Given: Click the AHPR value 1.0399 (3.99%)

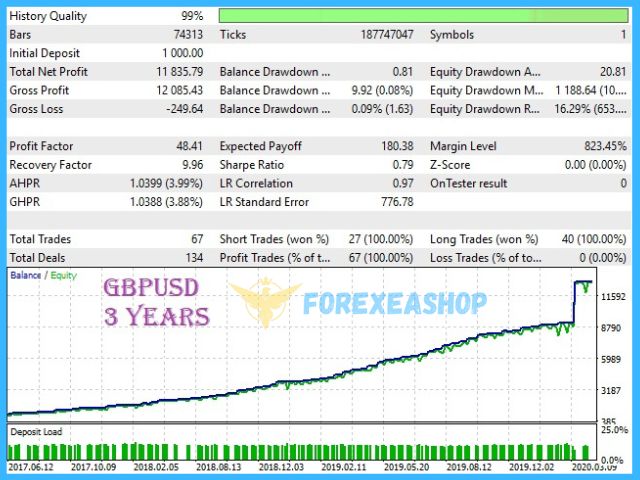Looking at the screenshot, I should (167, 184).
